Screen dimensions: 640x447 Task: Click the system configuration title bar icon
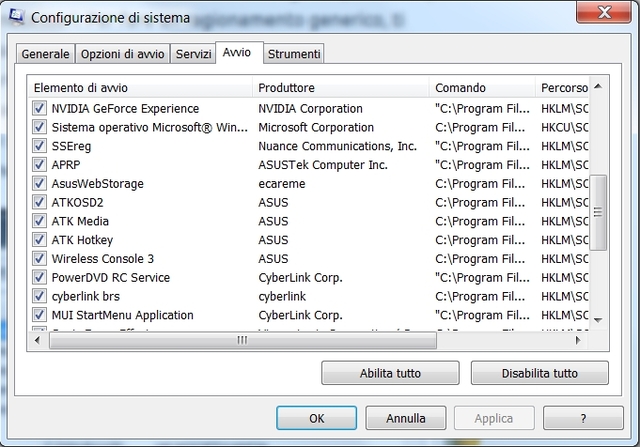coord(16,16)
